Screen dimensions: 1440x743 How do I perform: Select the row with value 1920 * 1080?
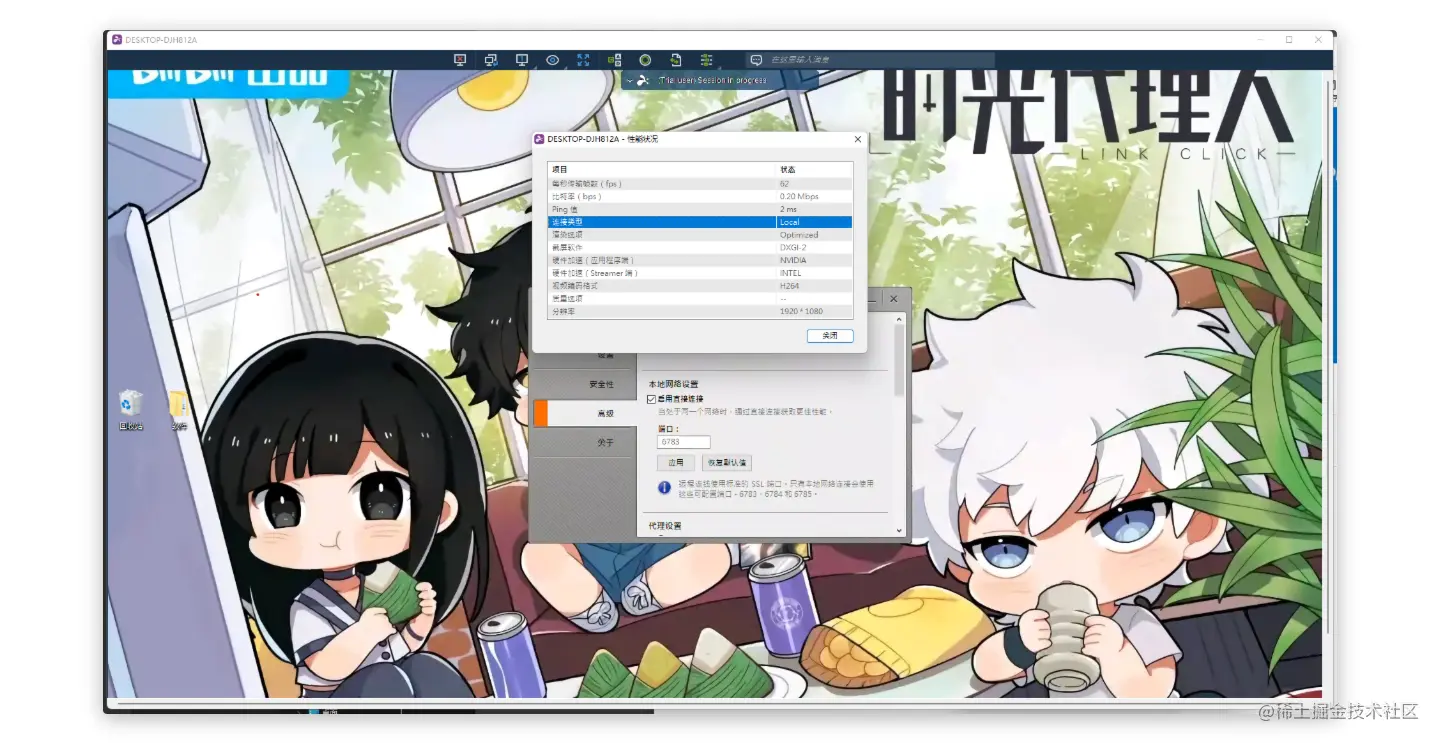click(700, 311)
